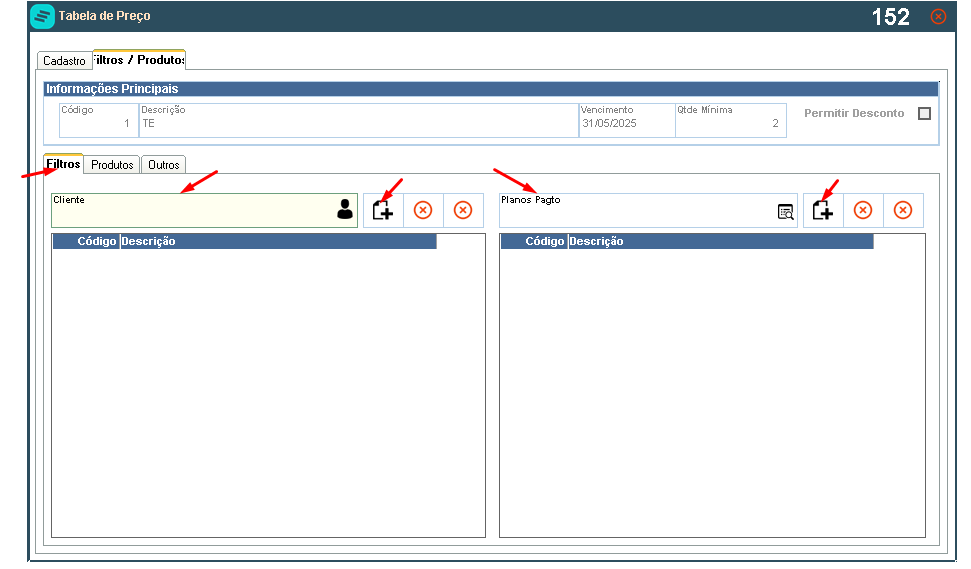971x569 pixels.
Task: Open the Outros sub-tab
Action: (x=163, y=165)
